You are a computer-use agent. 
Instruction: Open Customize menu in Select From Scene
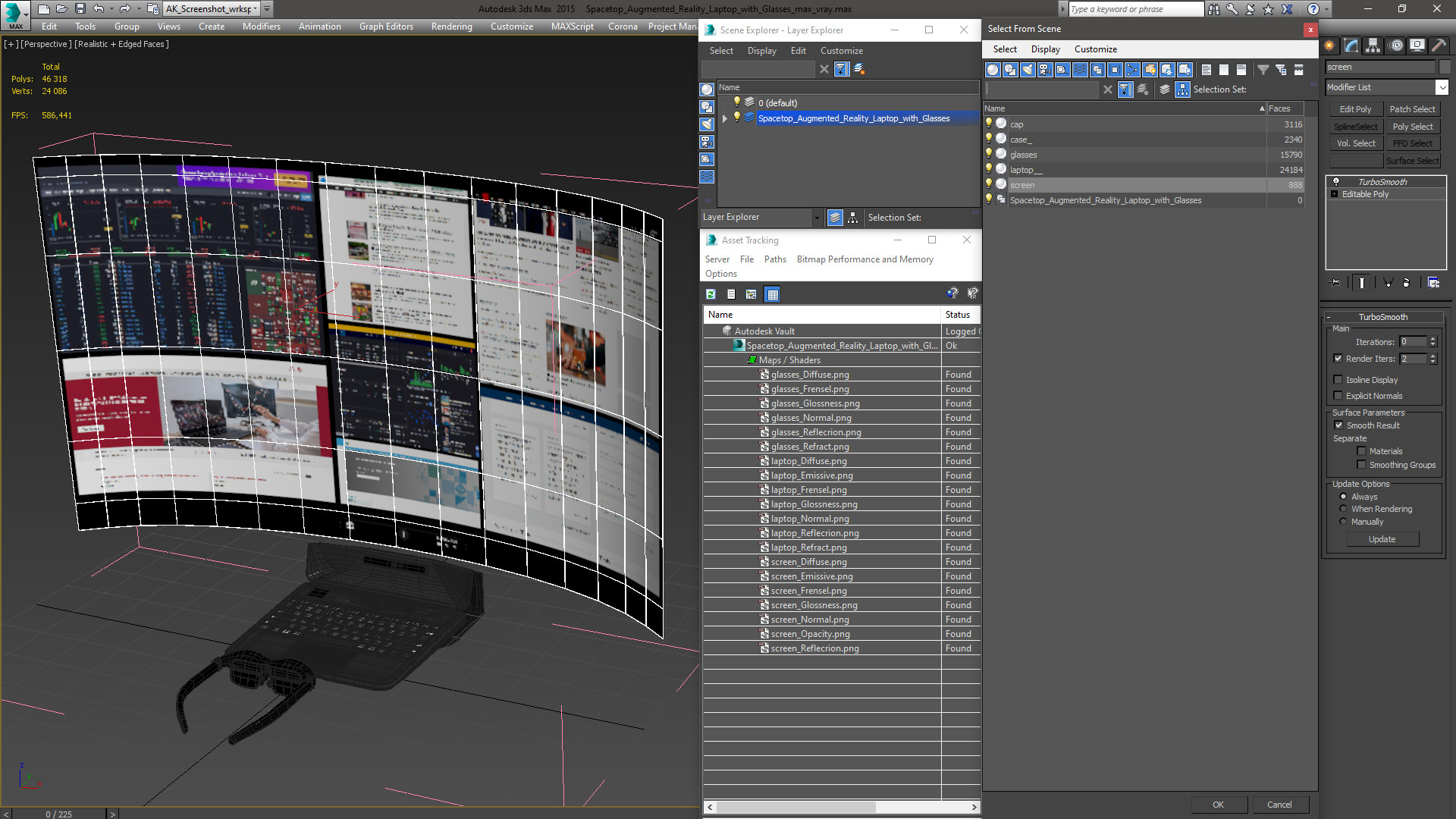[1095, 49]
